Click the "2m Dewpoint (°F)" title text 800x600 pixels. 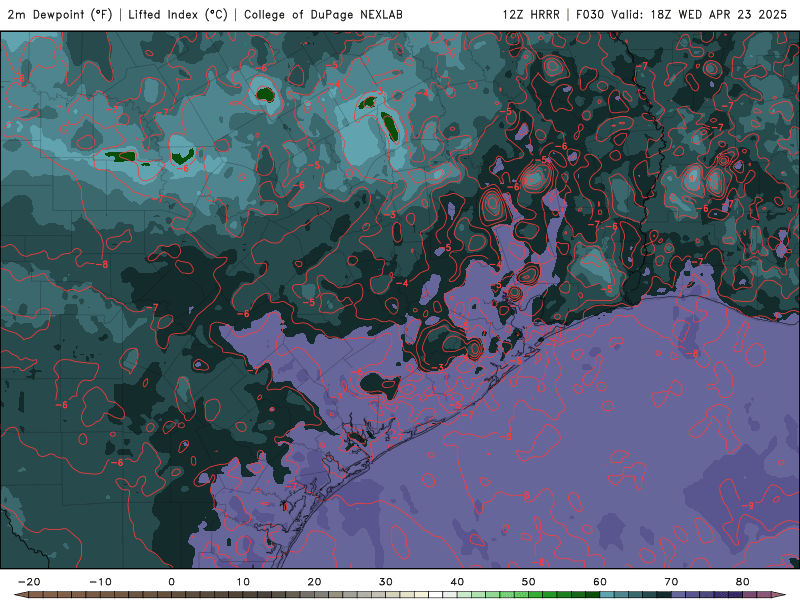tap(60, 14)
